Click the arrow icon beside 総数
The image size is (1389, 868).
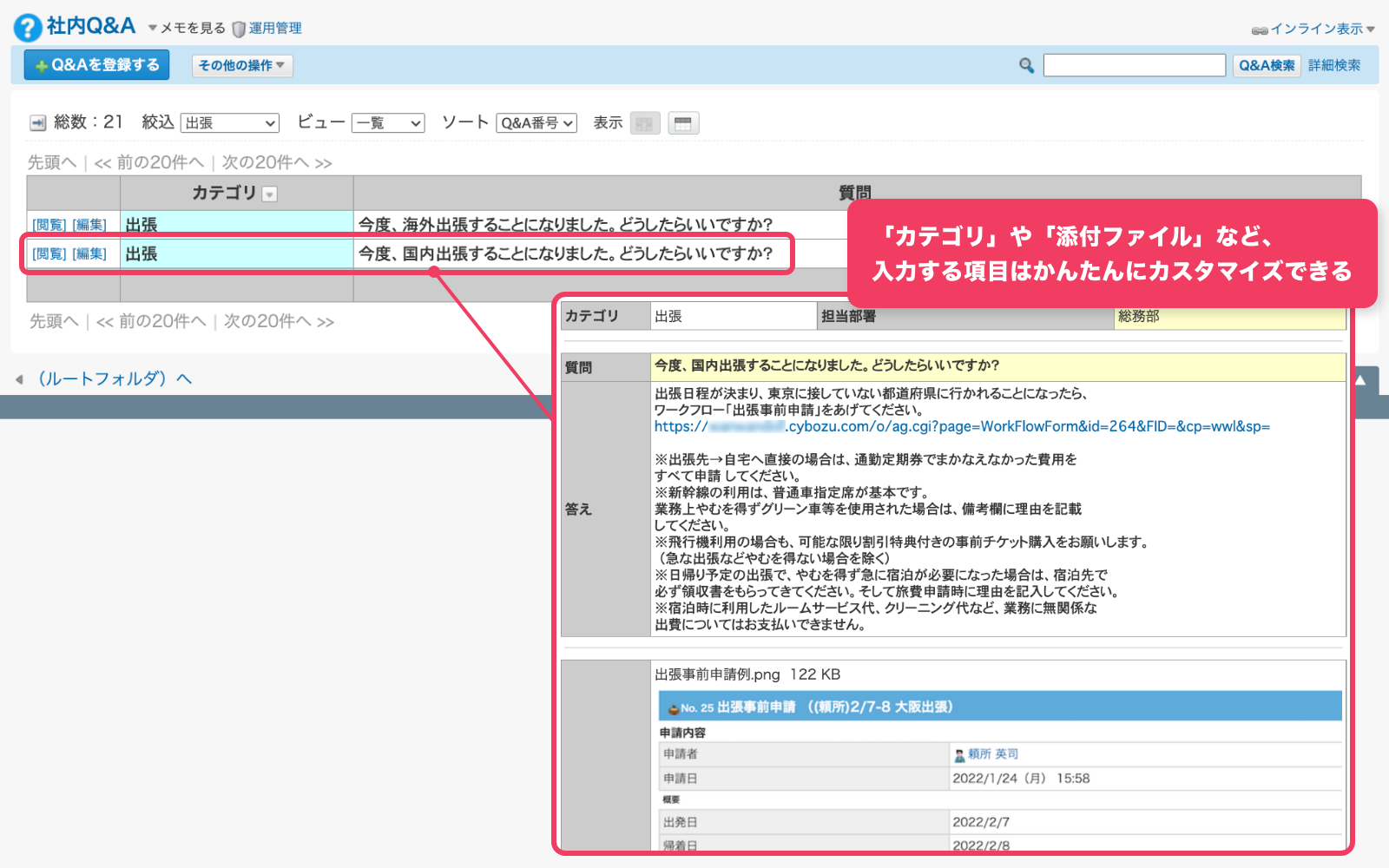click(x=38, y=123)
